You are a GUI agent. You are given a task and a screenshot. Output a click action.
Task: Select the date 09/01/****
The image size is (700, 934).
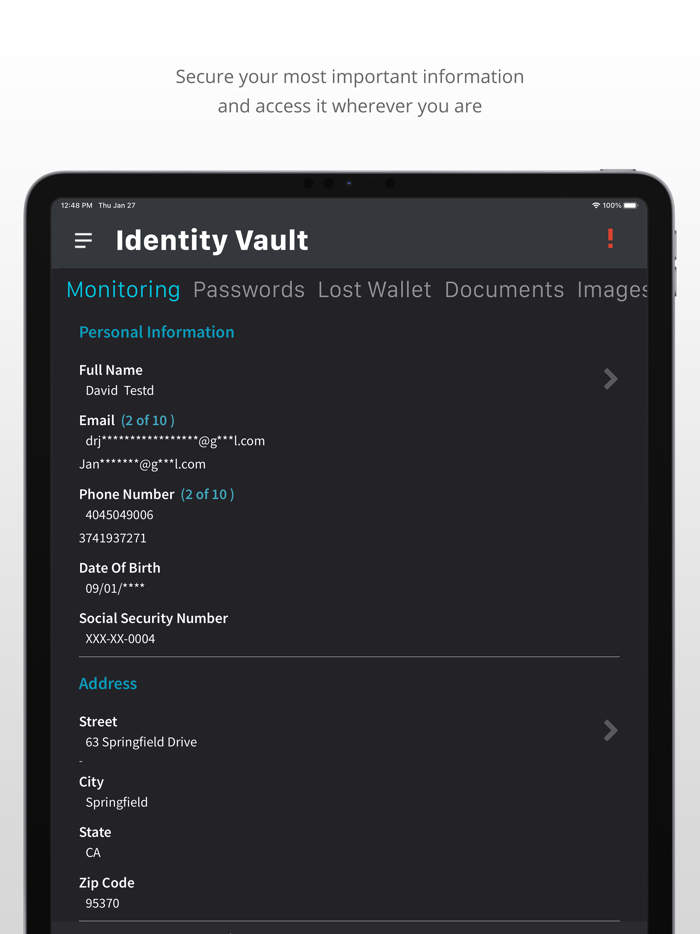tap(115, 589)
